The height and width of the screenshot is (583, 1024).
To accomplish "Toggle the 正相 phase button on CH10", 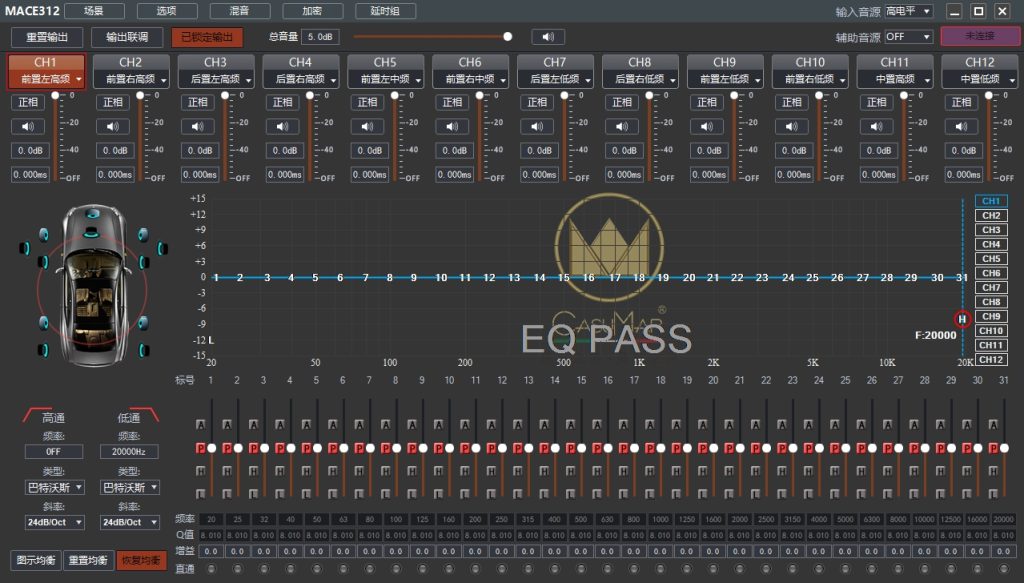I will (x=792, y=102).
